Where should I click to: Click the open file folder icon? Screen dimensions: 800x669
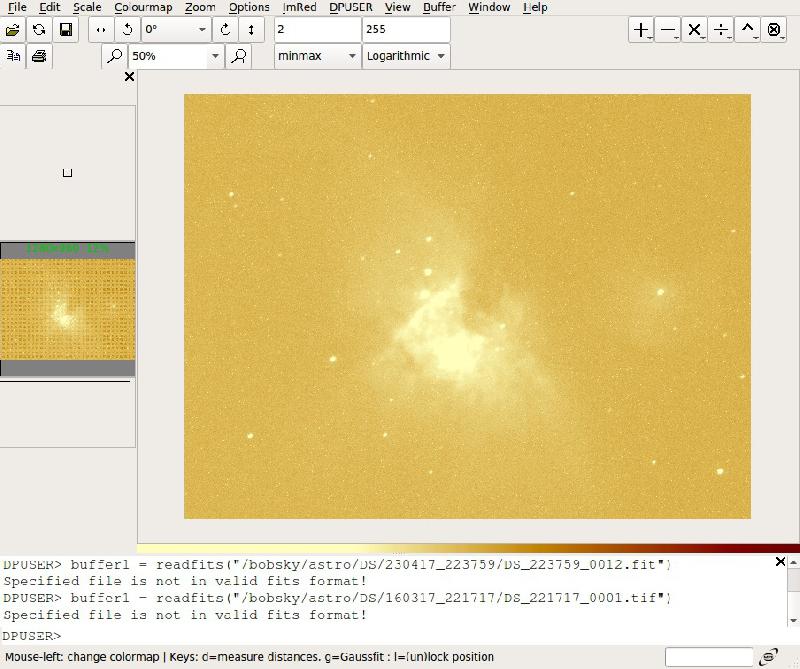coord(12,30)
